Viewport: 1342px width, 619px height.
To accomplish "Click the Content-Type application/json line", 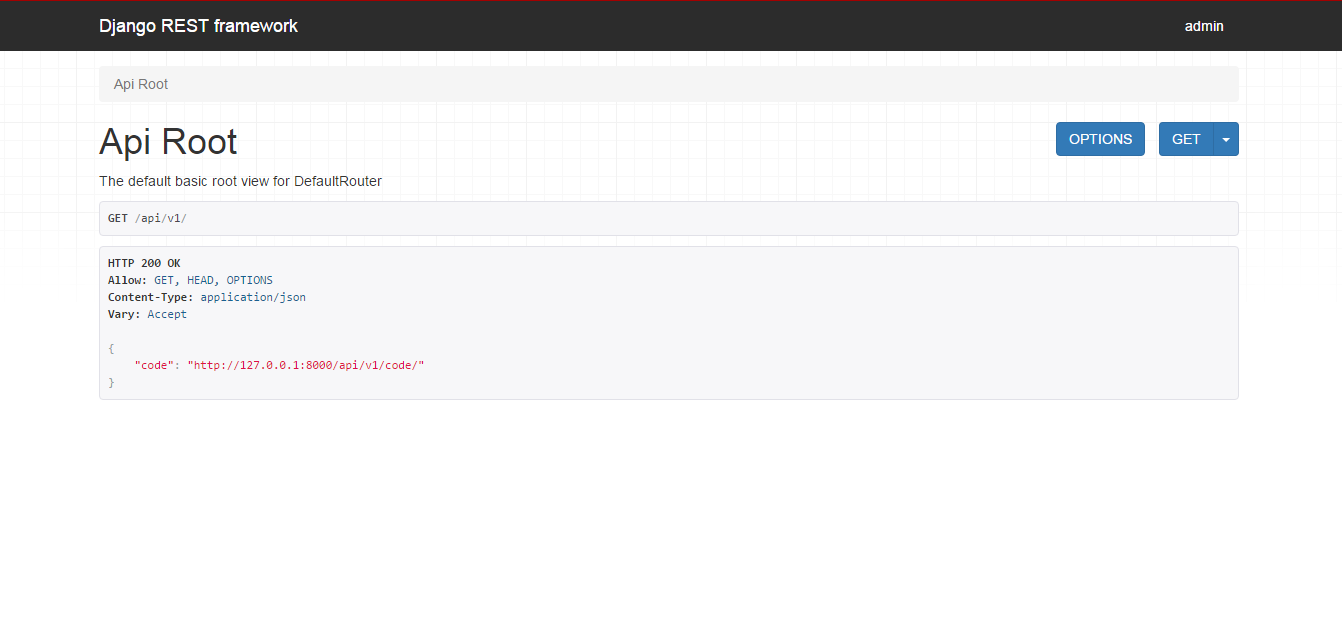I will [x=207, y=297].
